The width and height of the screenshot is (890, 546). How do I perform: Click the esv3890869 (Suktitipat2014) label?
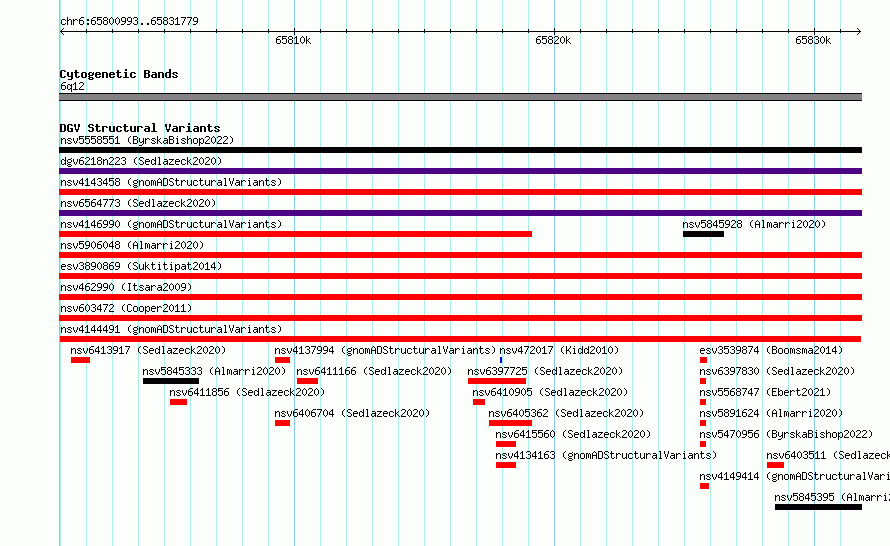coord(141,266)
